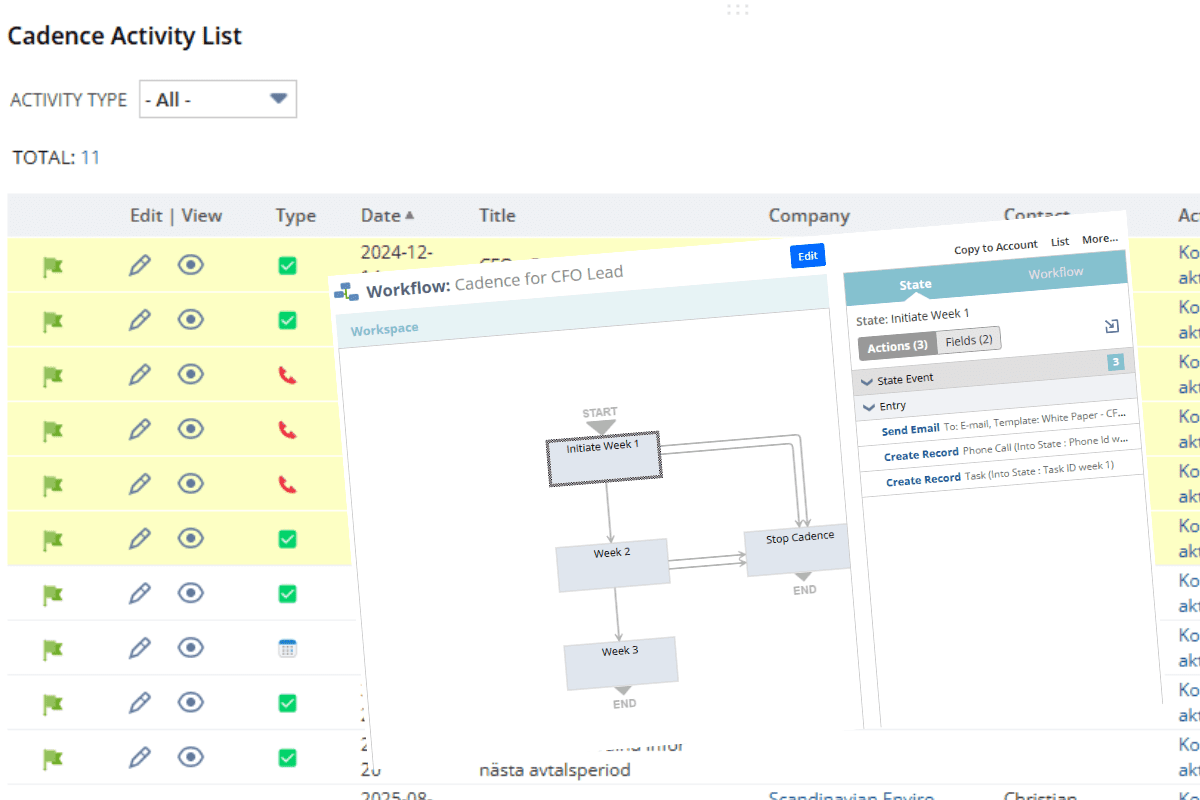Click the sort arrow on the Date column header
Screen dimensions: 1200x800
(409, 214)
